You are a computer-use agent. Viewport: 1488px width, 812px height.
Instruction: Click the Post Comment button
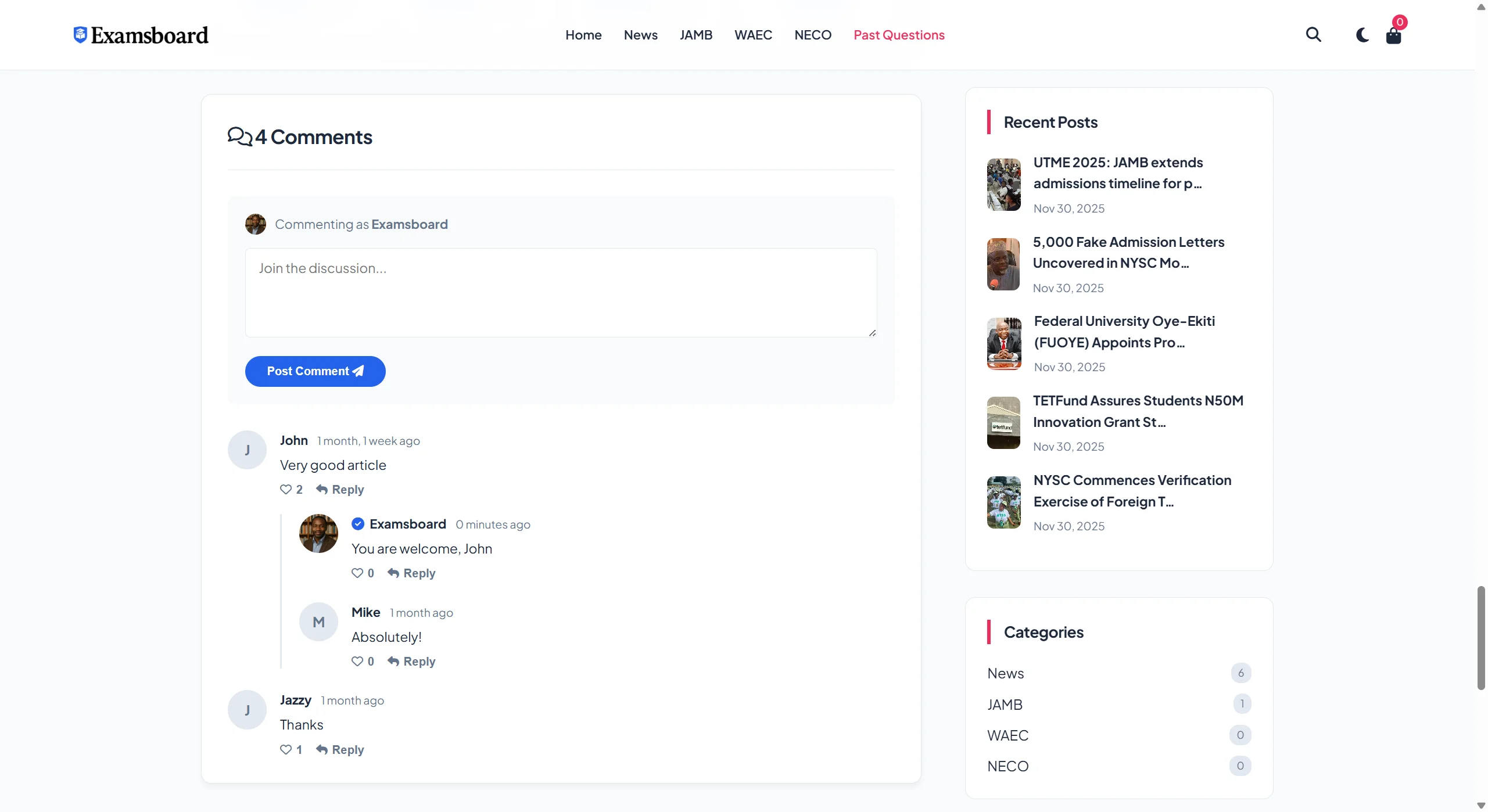pos(315,371)
